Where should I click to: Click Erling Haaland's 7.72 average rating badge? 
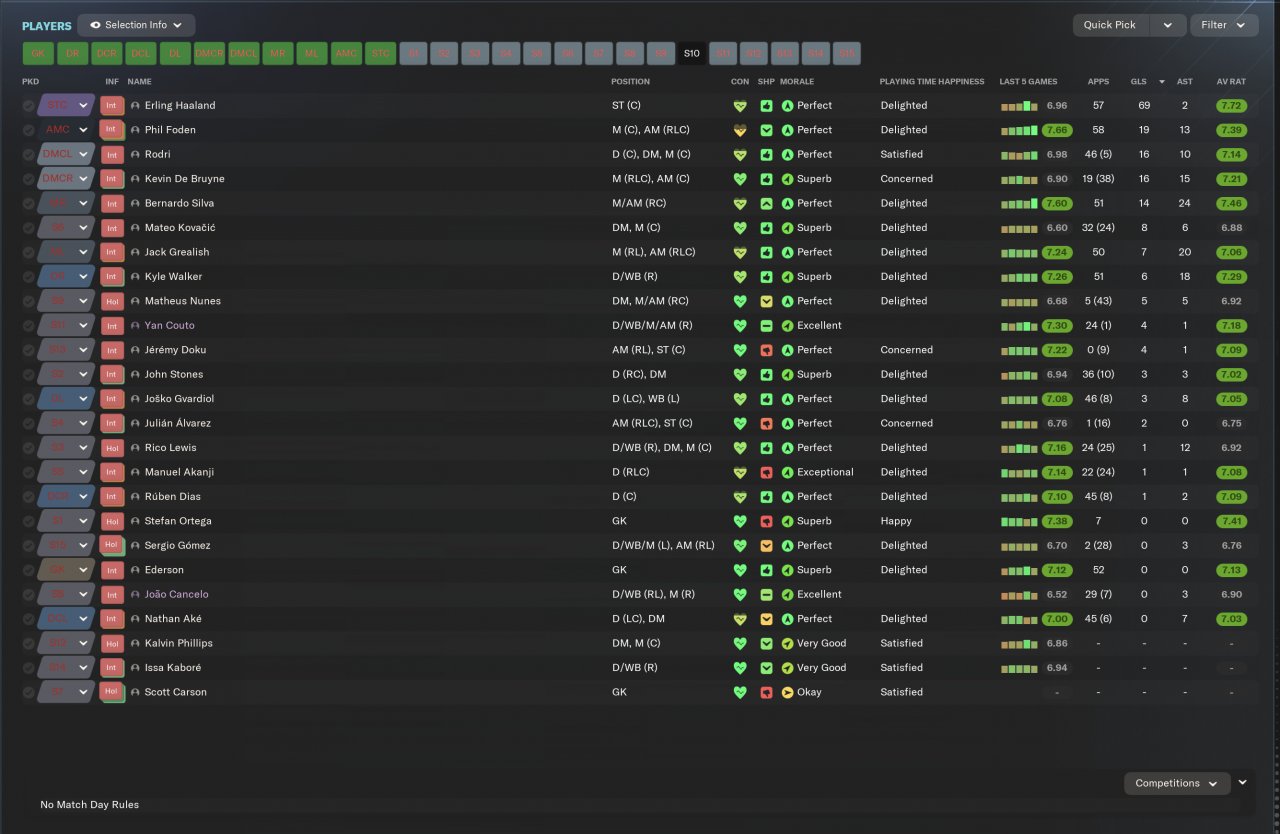(x=1231, y=105)
